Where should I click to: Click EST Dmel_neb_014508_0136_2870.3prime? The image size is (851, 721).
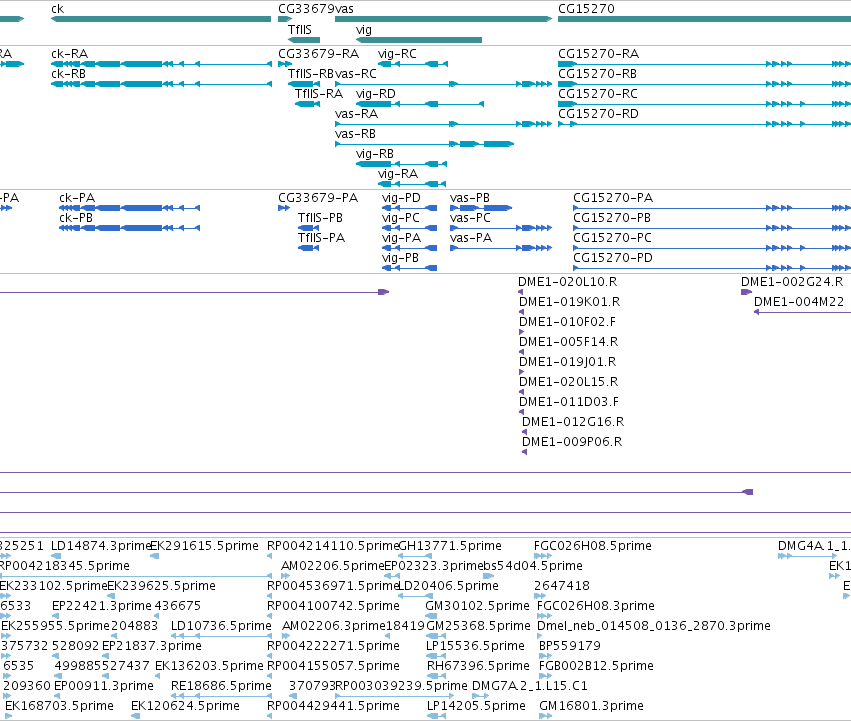click(539, 636)
